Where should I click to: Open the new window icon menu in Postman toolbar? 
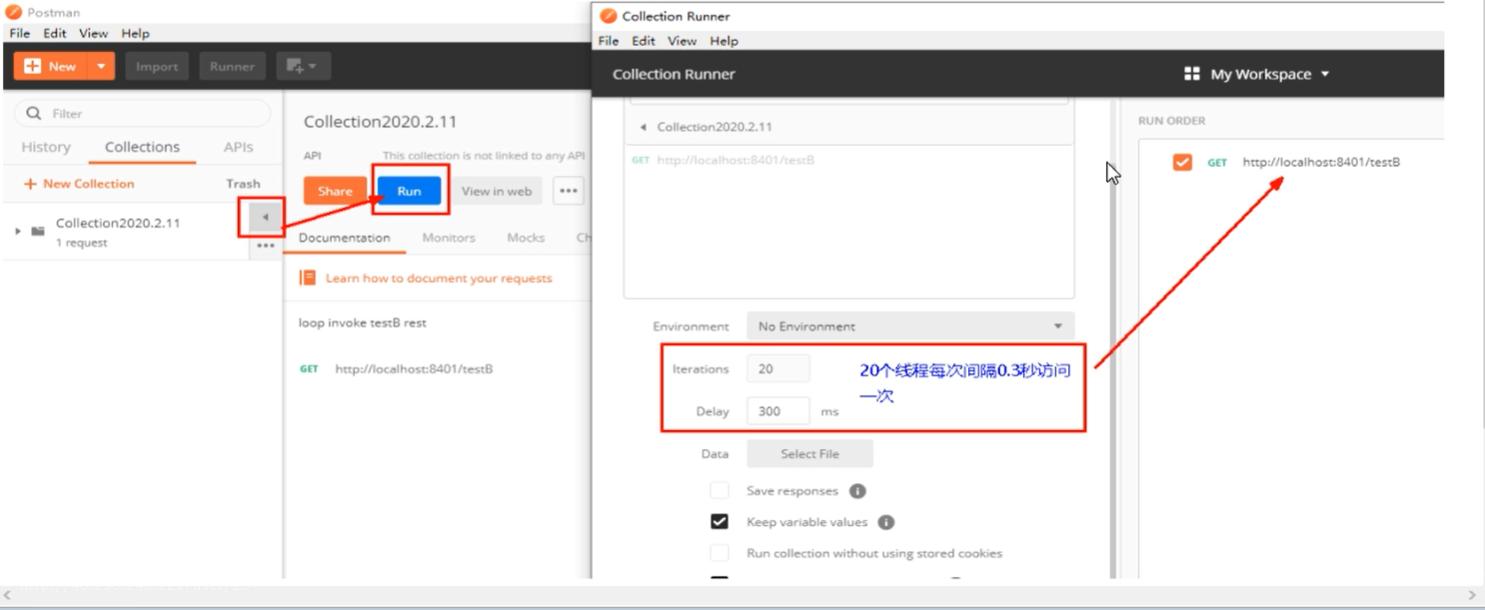point(302,66)
